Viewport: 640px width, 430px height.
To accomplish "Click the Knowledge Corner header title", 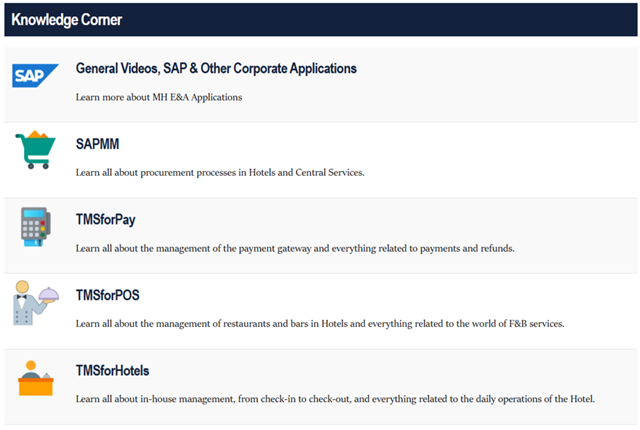I will coord(67,20).
